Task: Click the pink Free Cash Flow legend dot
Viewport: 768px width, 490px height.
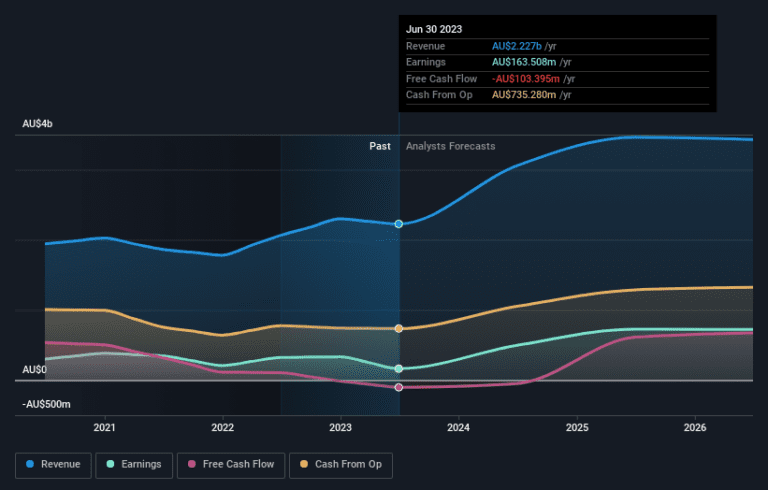Action: [192, 464]
